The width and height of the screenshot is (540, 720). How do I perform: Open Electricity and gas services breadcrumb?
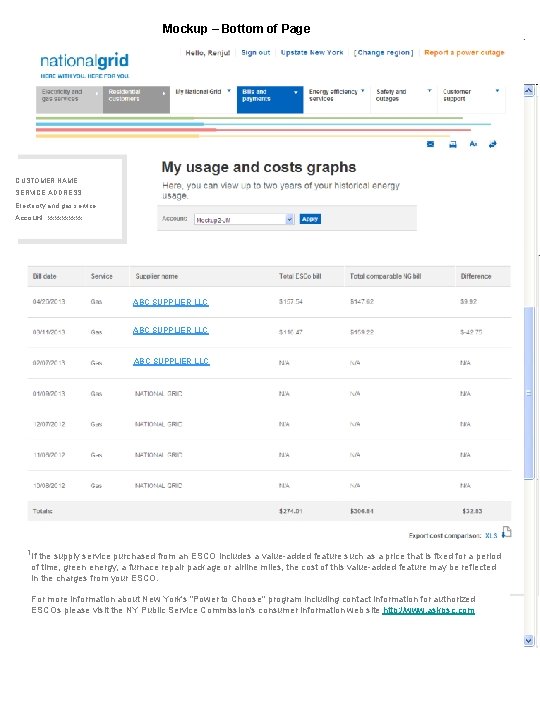click(x=69, y=99)
